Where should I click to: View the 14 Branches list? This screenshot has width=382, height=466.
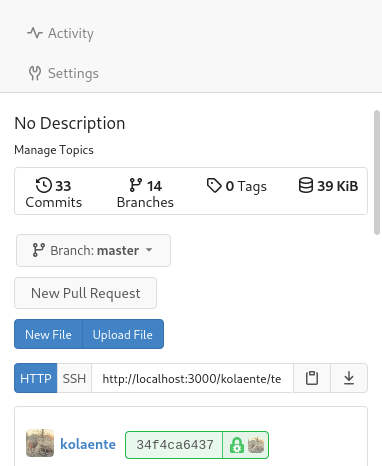pos(145,193)
